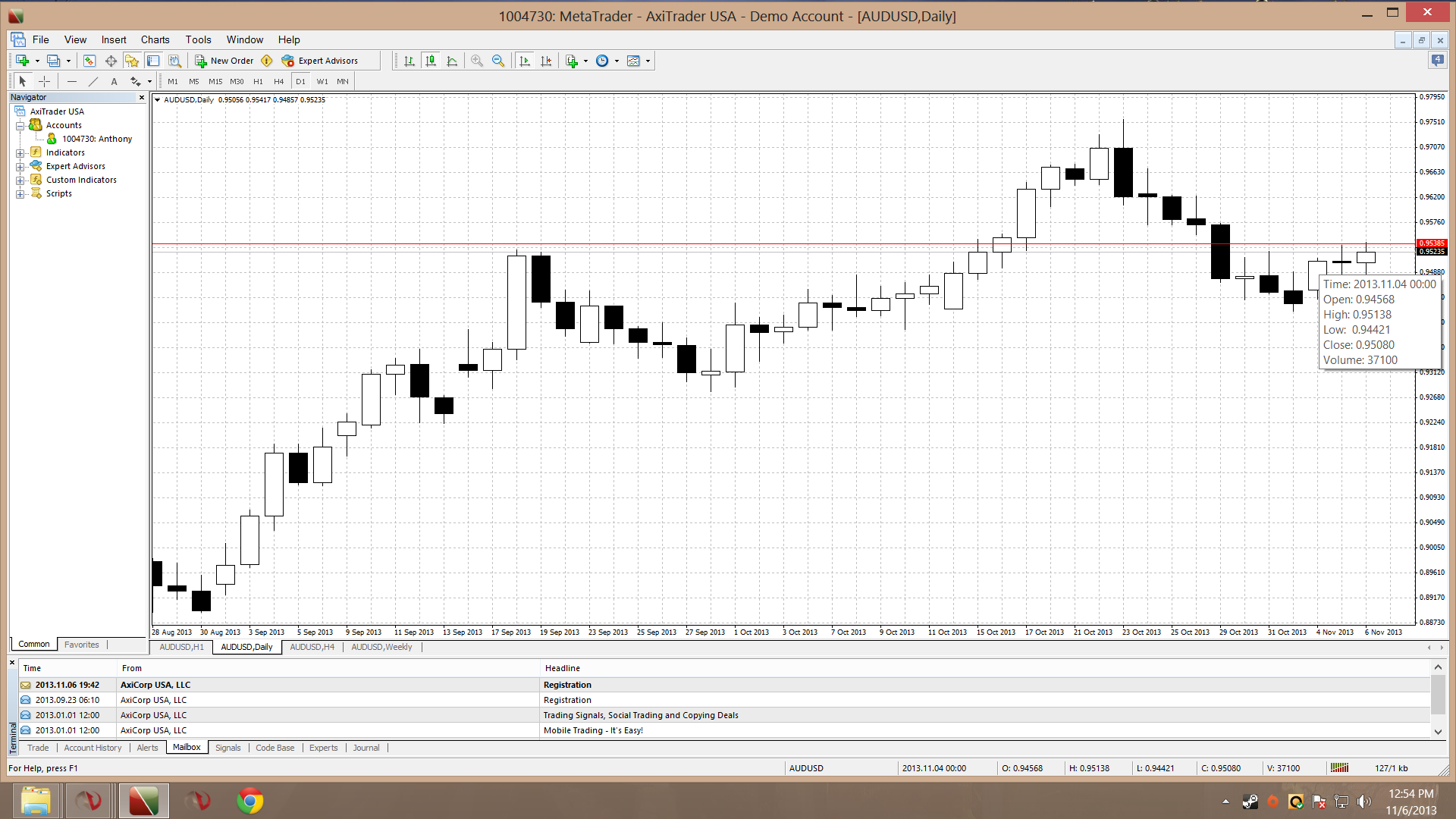This screenshot has width=1456, height=819.
Task: Select the crosshair cursor tool
Action: (45, 81)
